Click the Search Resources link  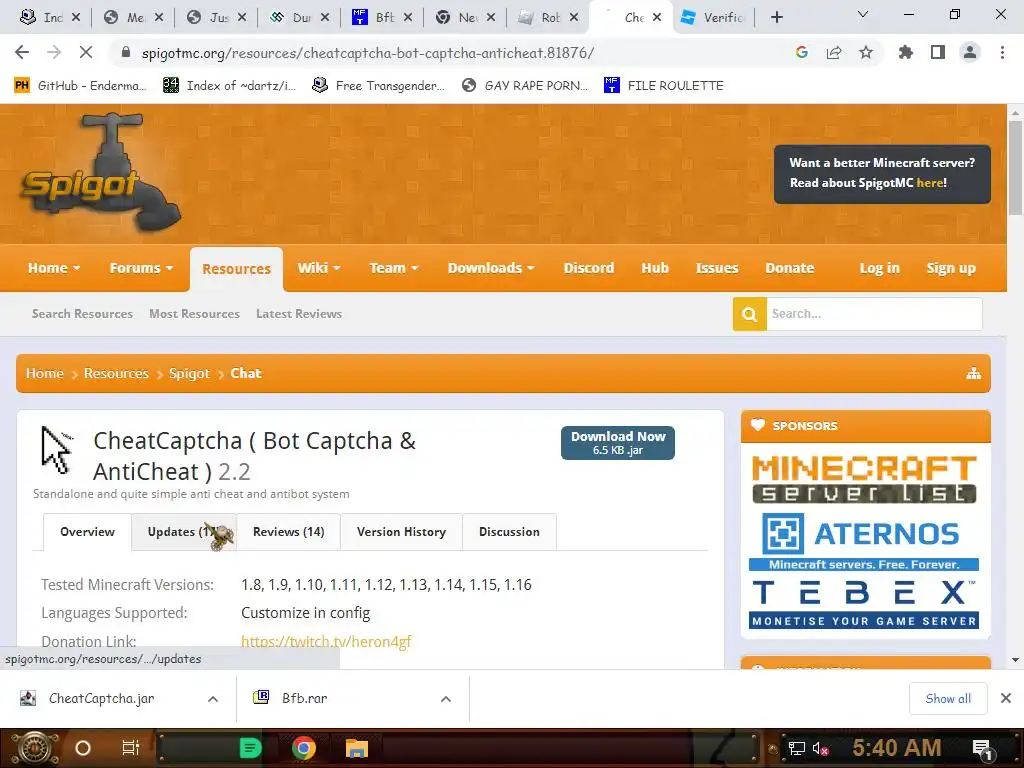click(x=82, y=313)
